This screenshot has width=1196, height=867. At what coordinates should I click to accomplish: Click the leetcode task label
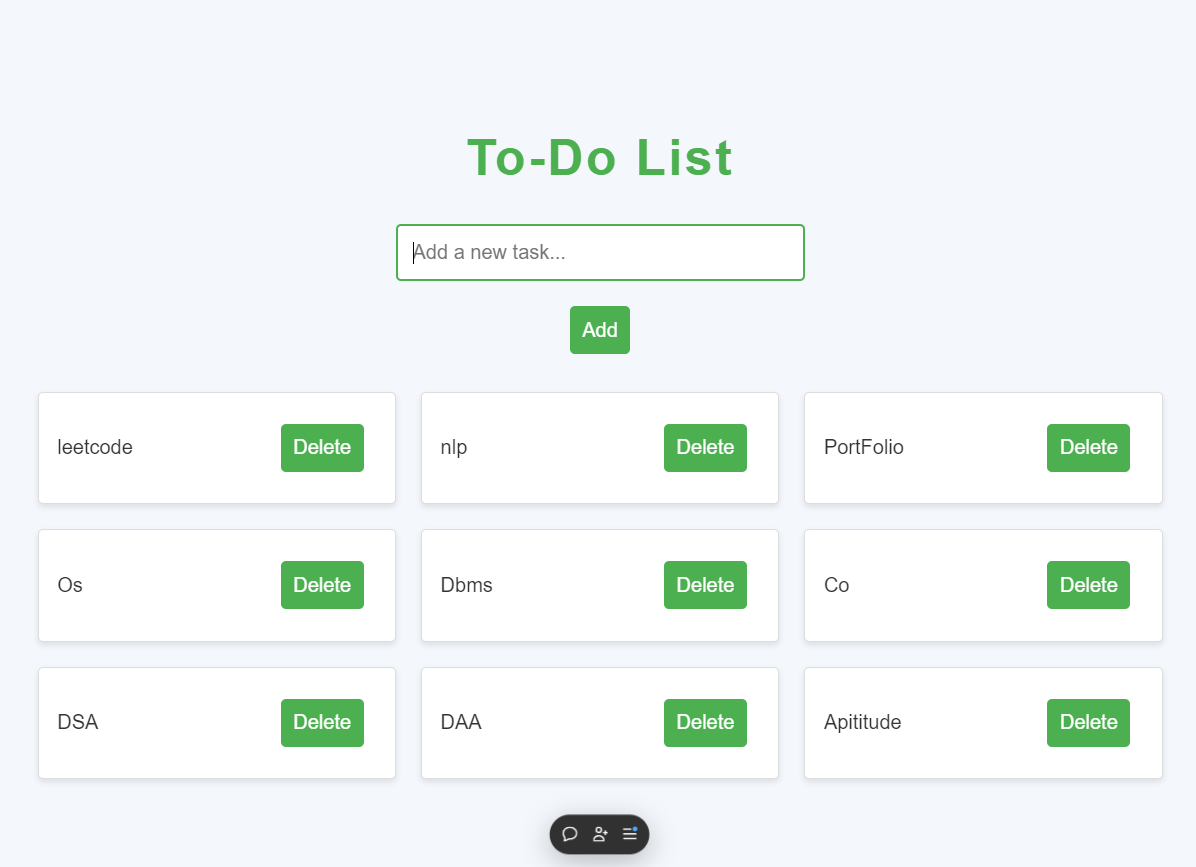pyautogui.click(x=95, y=447)
